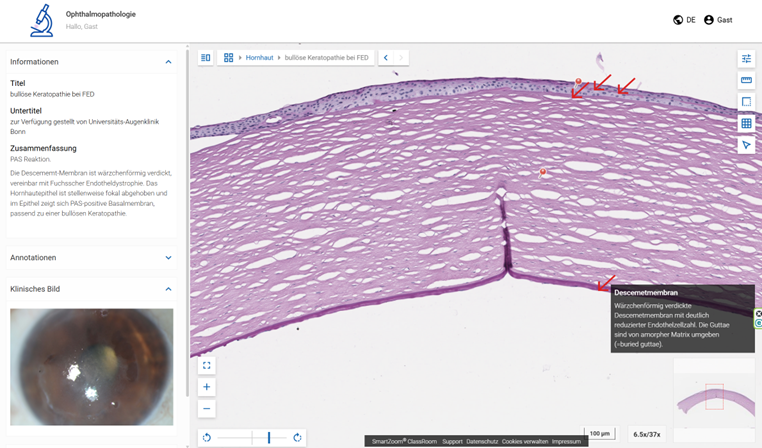Open the DE language selector

tap(685, 20)
